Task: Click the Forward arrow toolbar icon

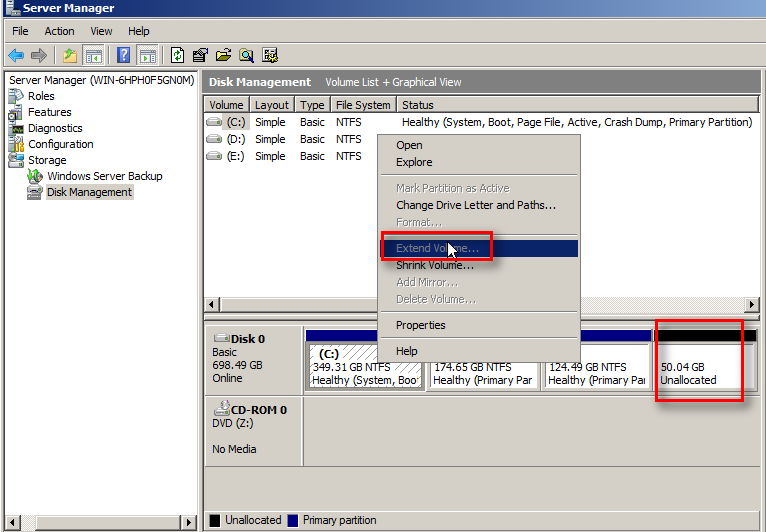Action: [39, 55]
